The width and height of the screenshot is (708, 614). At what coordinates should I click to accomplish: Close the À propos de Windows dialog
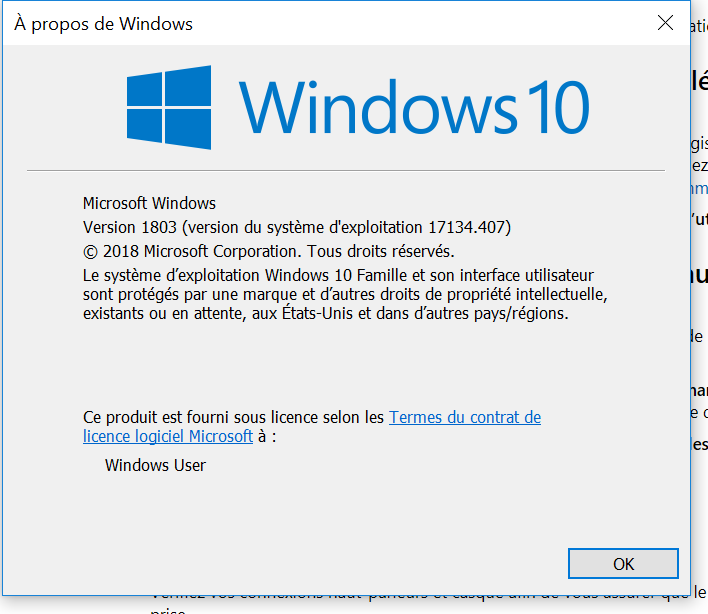[x=665, y=23]
